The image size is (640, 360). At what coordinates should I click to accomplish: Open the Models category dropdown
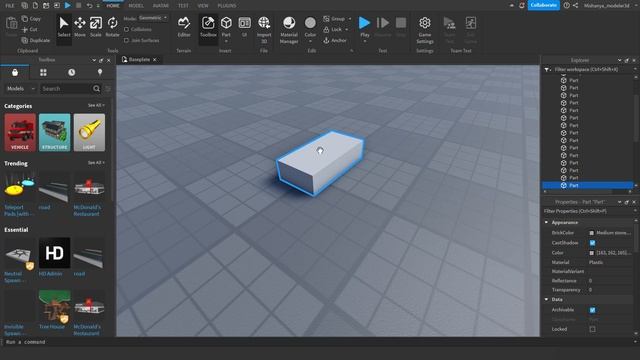[20, 89]
